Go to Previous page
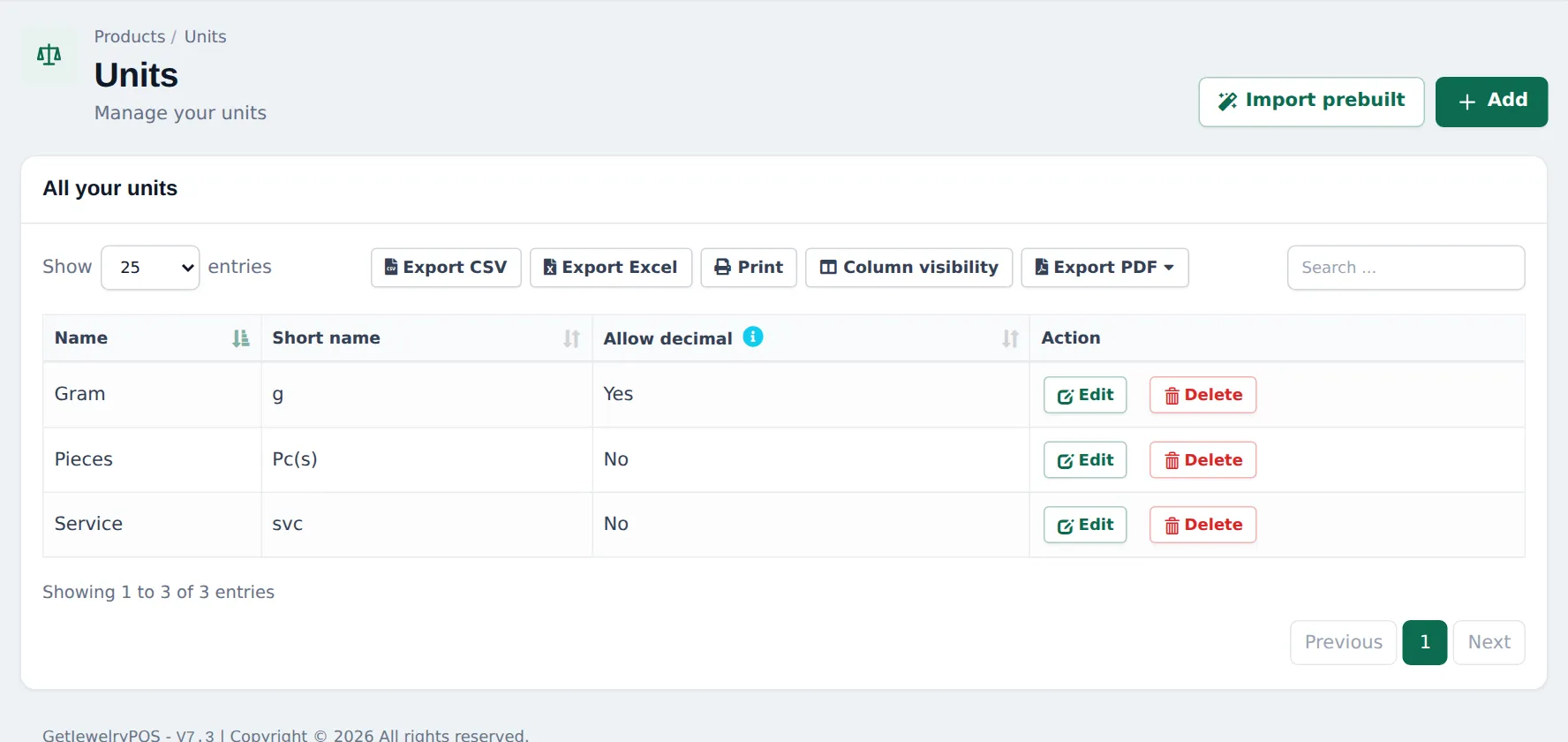This screenshot has height=742, width=1568. (x=1343, y=642)
